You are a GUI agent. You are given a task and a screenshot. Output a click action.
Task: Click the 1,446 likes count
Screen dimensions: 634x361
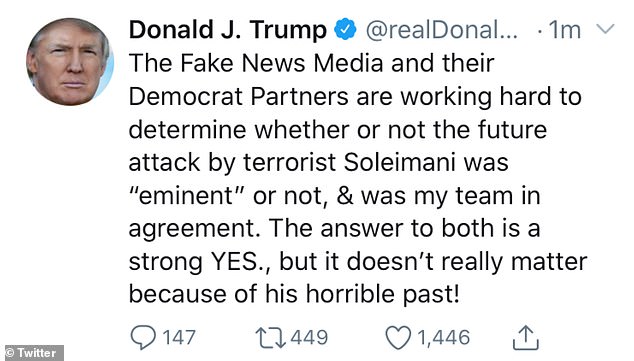click(x=444, y=338)
